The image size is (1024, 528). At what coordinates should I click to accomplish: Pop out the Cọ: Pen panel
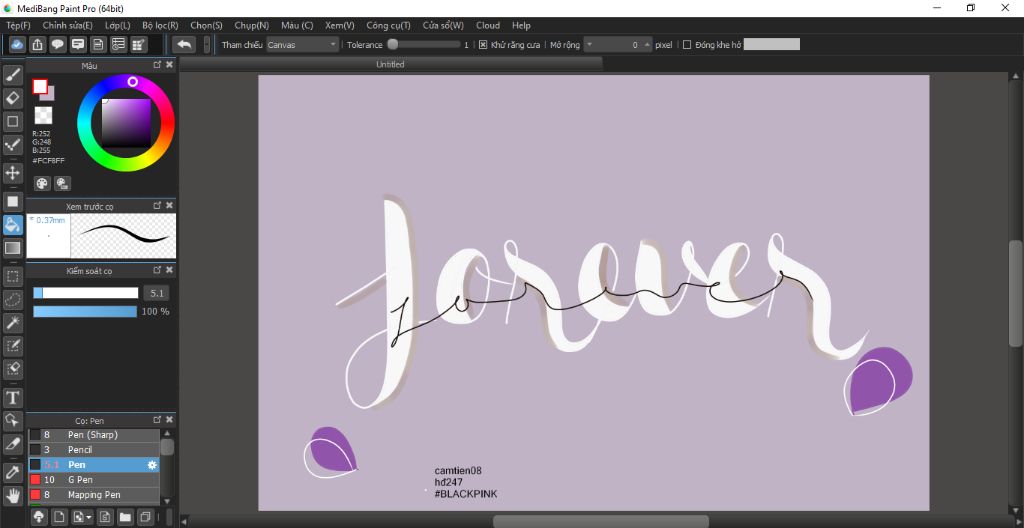pos(157,420)
